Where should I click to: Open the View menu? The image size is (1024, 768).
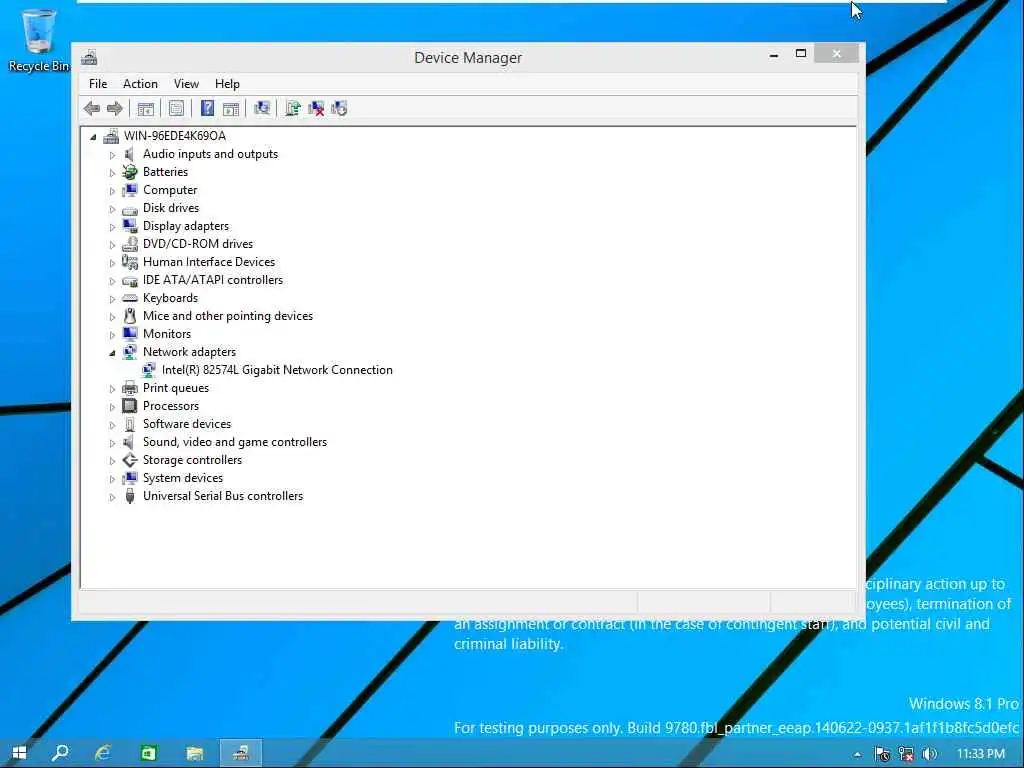186,84
